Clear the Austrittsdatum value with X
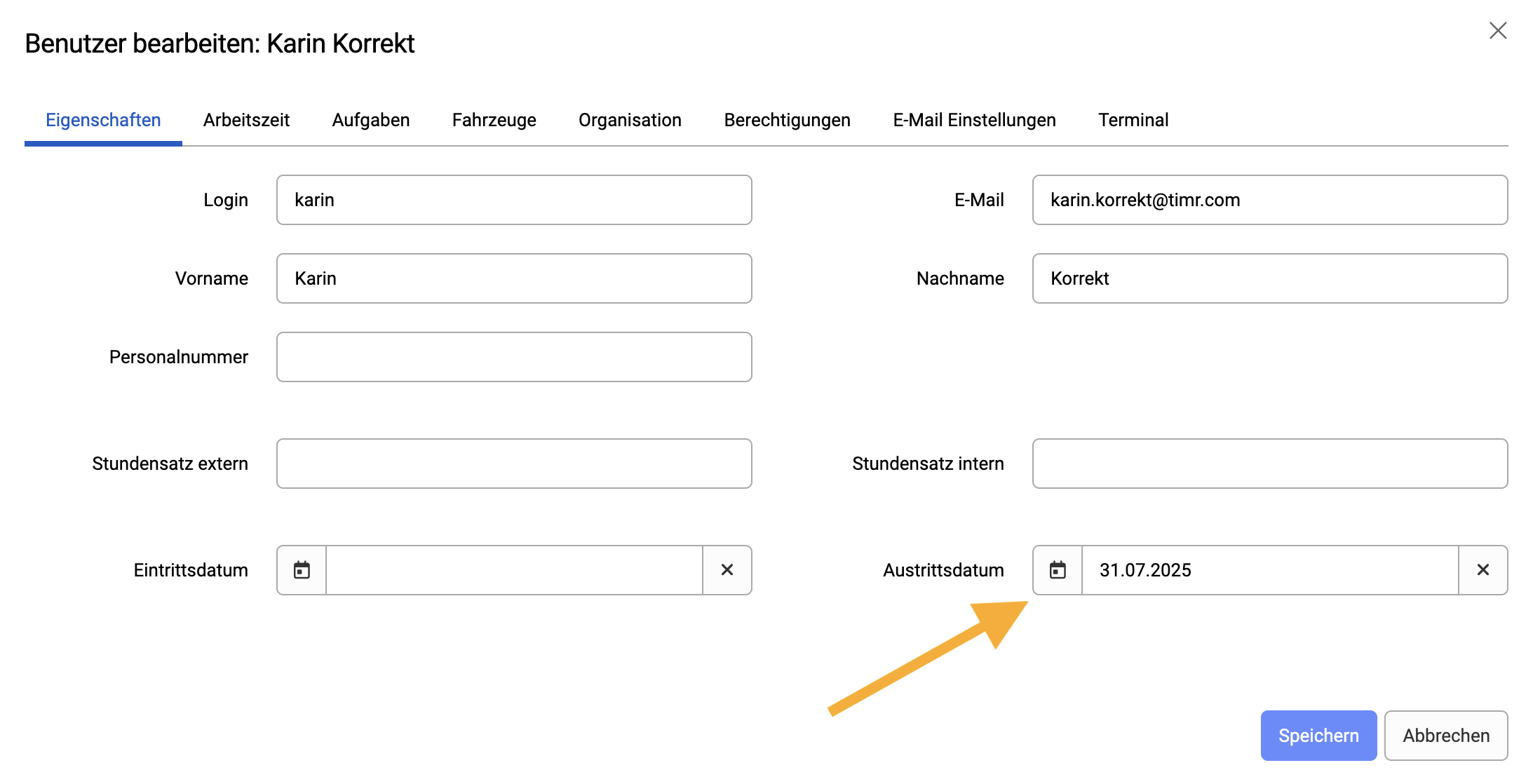This screenshot has width=1533, height=784. (1483, 570)
